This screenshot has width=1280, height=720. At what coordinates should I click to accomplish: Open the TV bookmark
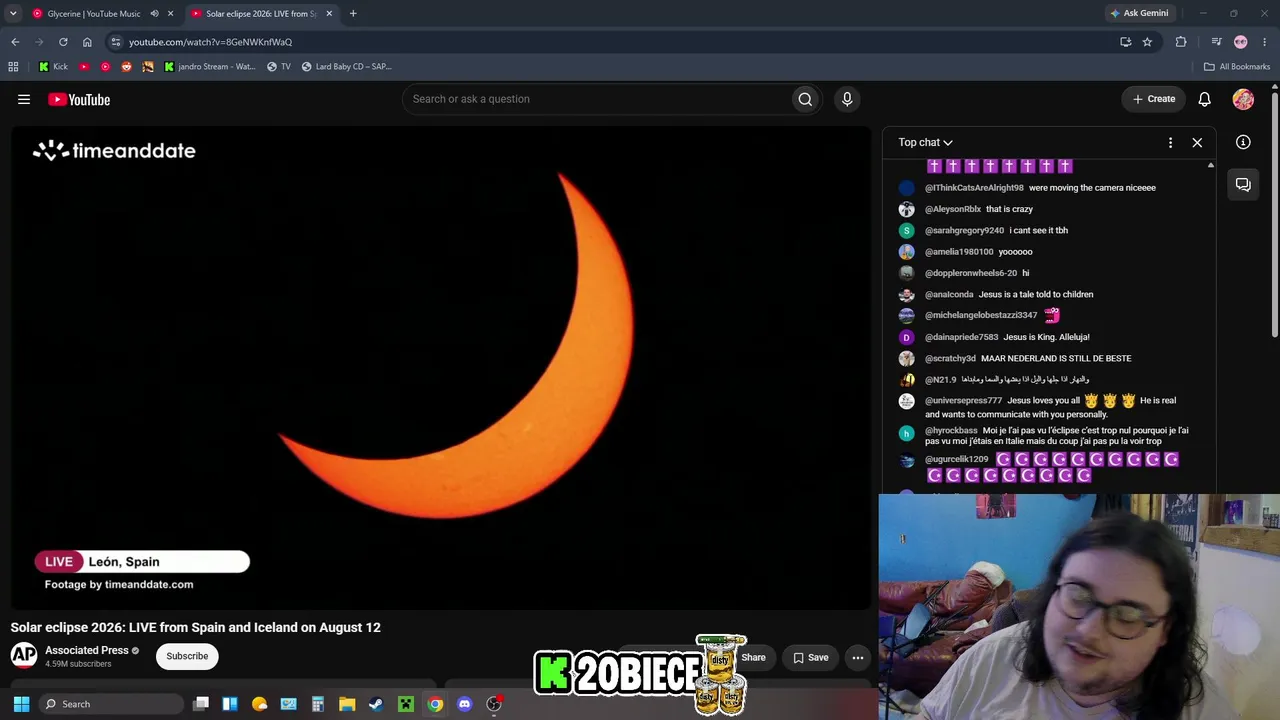tap(279, 67)
